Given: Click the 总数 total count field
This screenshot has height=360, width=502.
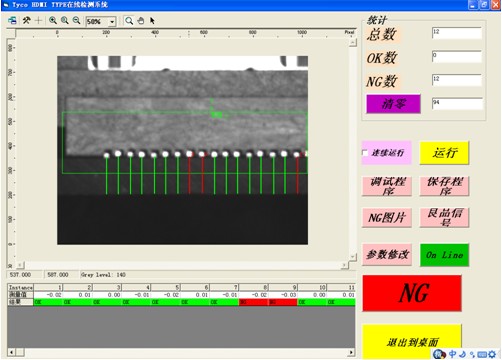Looking at the screenshot, I should coord(457,33).
